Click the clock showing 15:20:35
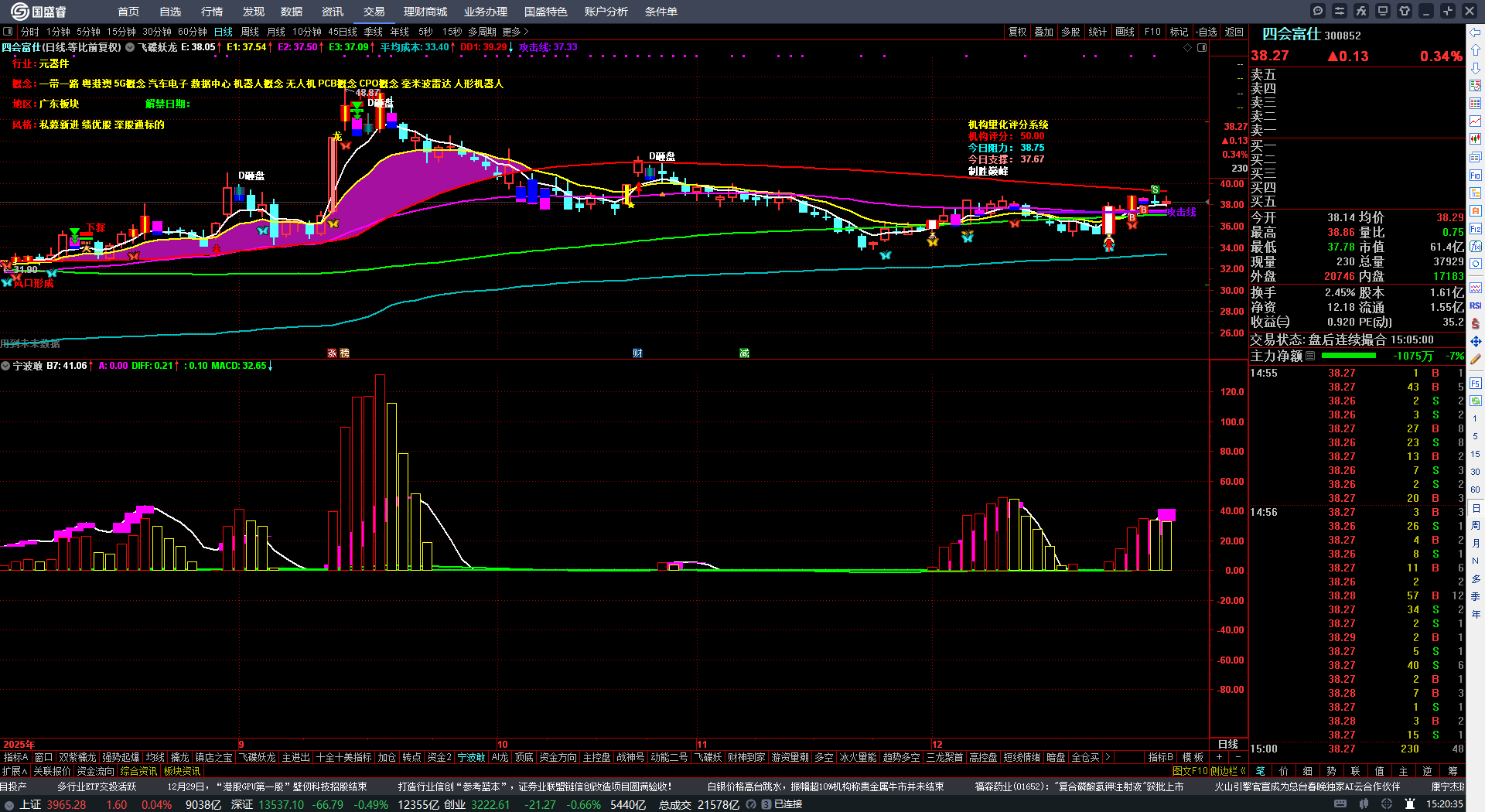Viewport: 1485px width, 812px height. (x=1444, y=804)
